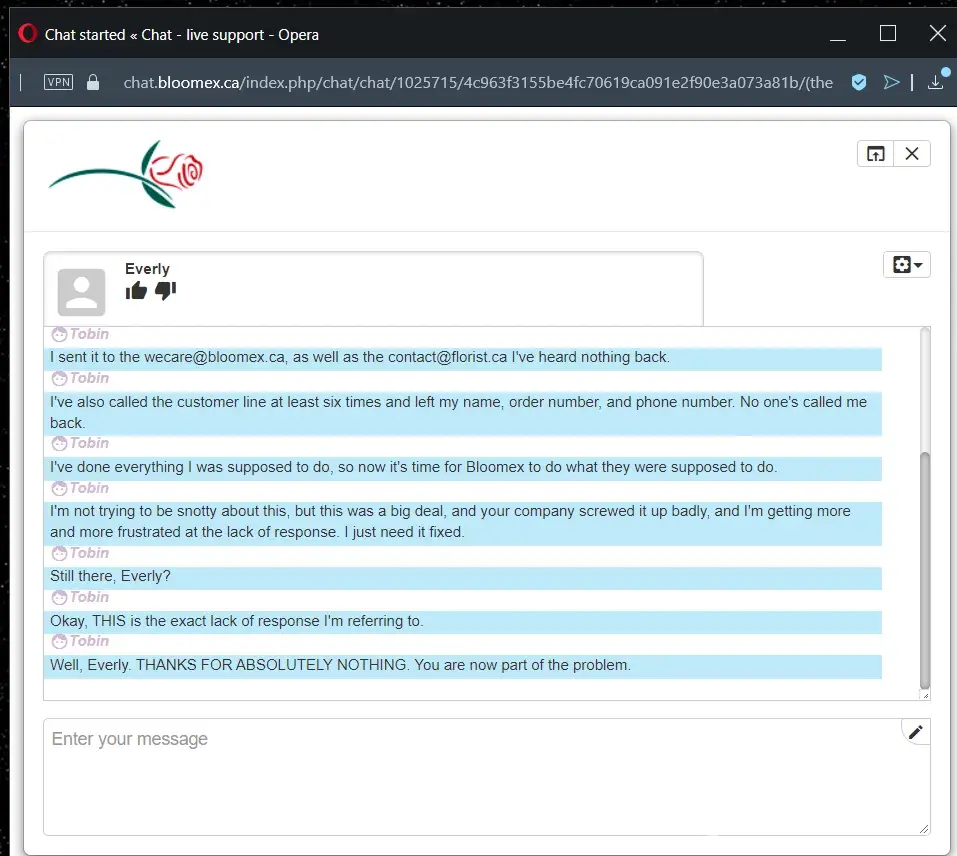Toggle the Opera VPN badge
This screenshot has width=957, height=856.
pyautogui.click(x=59, y=82)
